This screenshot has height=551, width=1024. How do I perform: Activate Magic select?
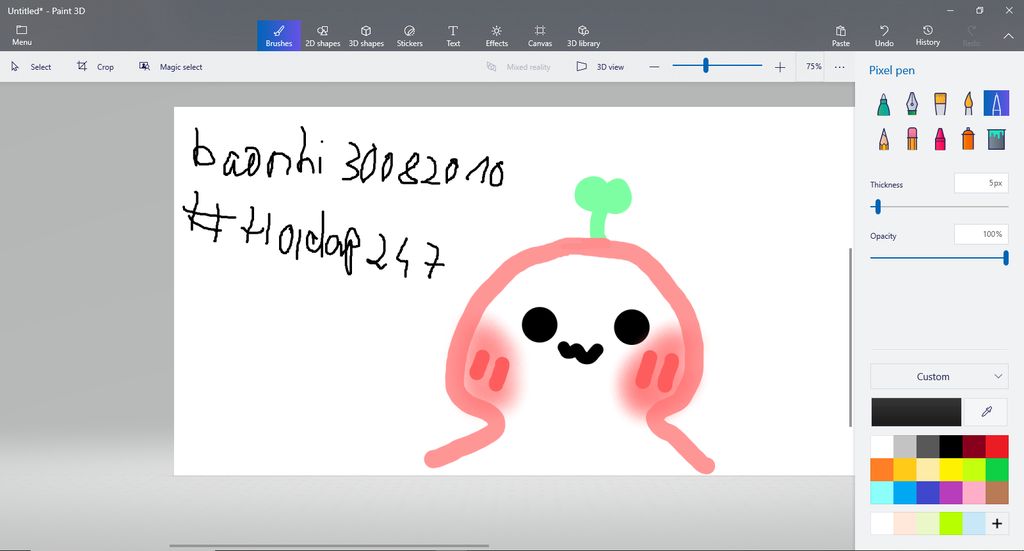click(170, 67)
